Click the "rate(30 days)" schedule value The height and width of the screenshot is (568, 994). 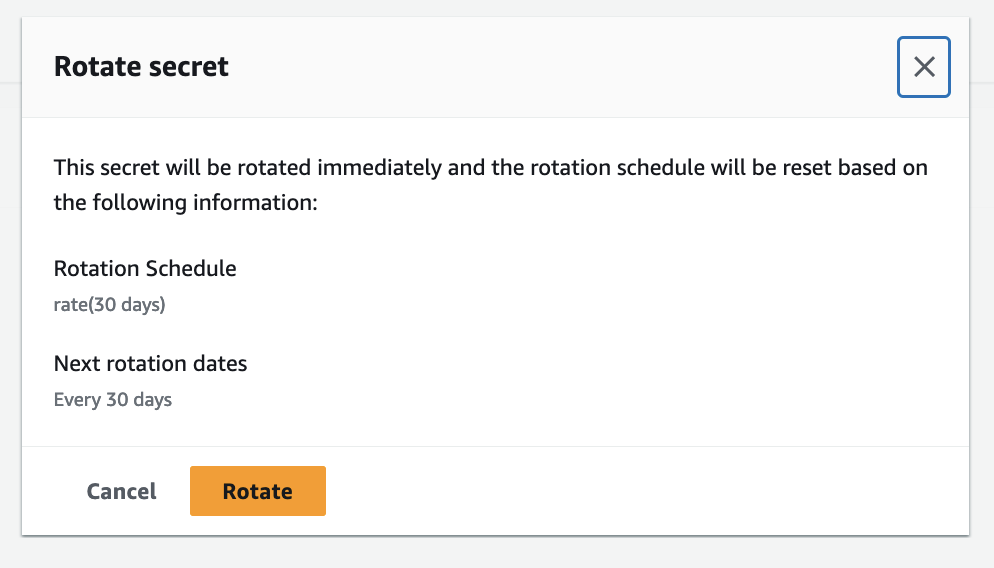pos(109,304)
